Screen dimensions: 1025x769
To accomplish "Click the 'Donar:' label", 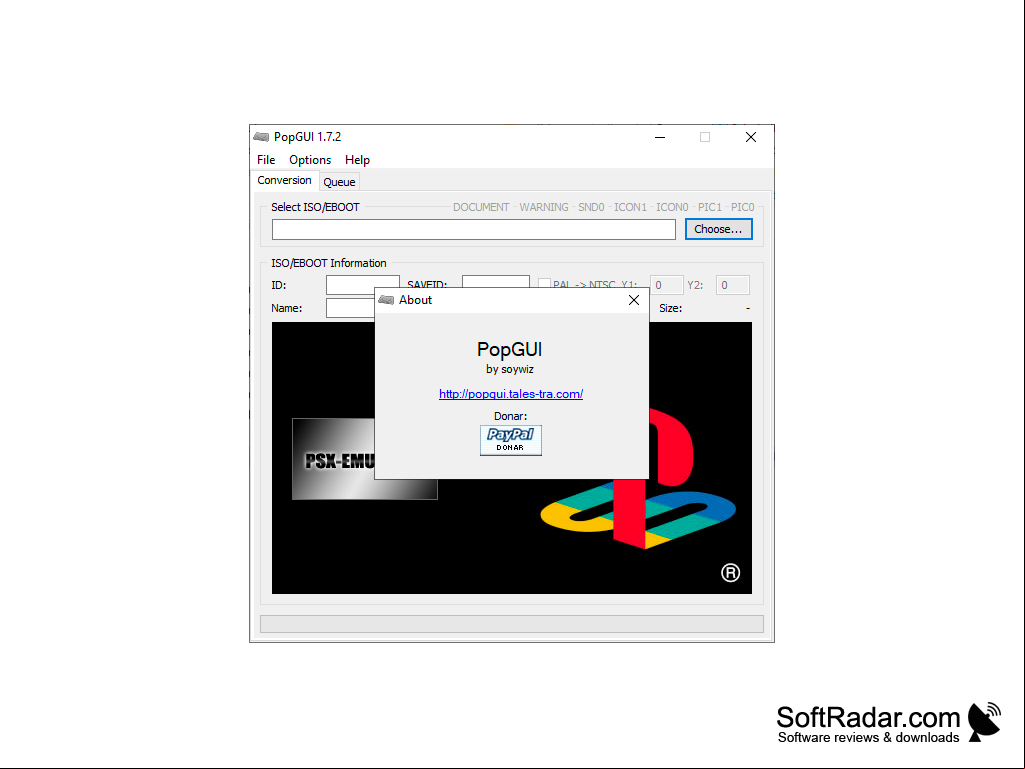I will tap(511, 416).
